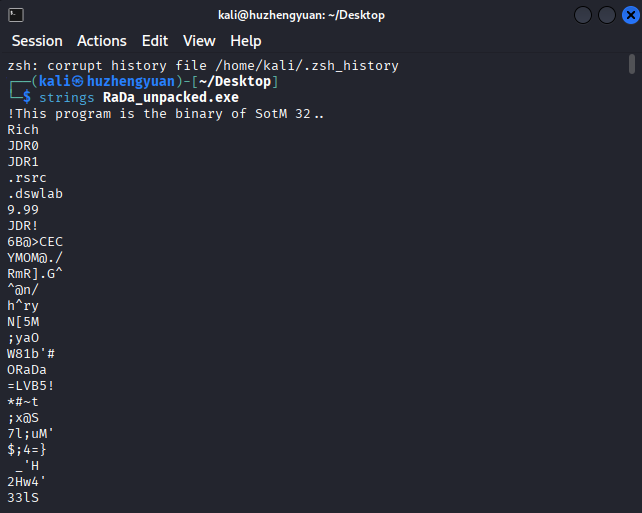Click the ORaDa output line
Image resolution: width=642 pixels, height=513 pixels.
(x=27, y=370)
